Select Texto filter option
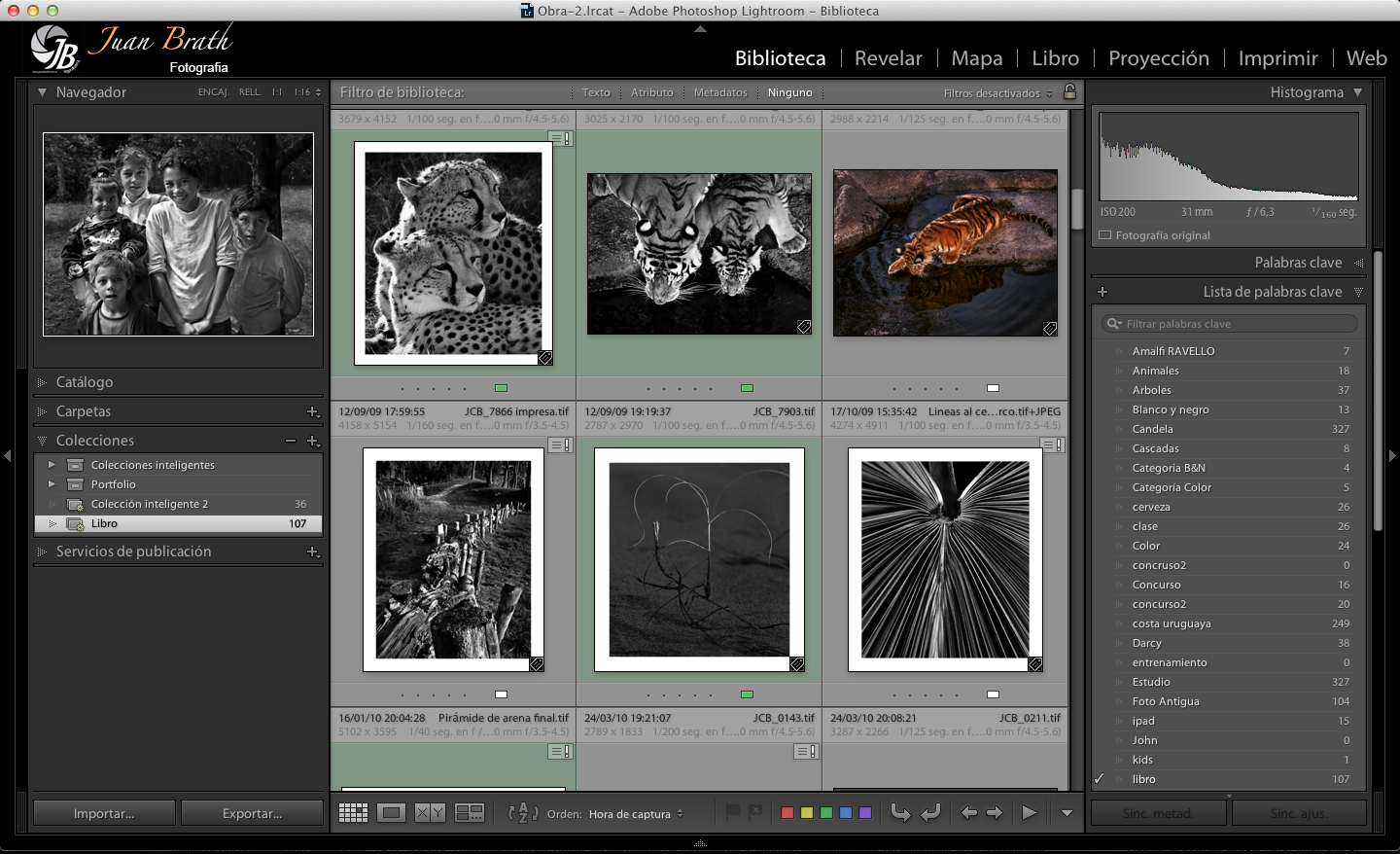Screen dimensions: 1400x854 click(x=596, y=92)
